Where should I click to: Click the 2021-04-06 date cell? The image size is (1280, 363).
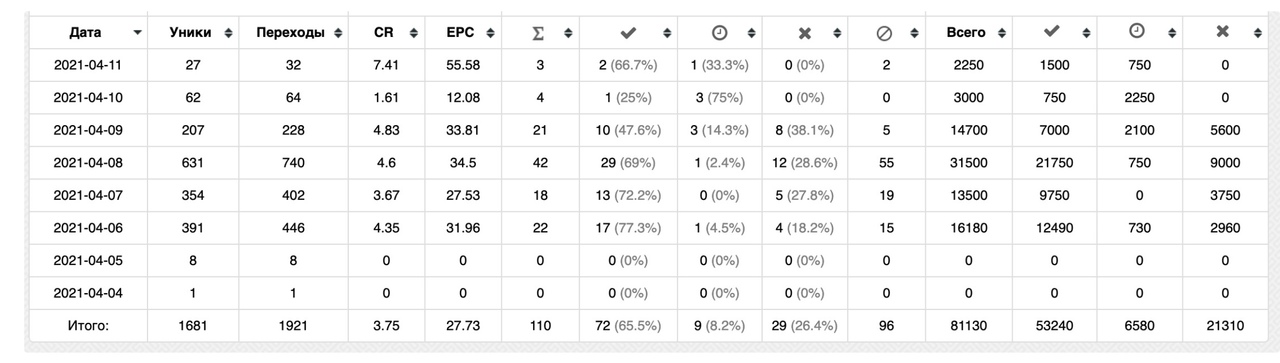pyautogui.click(x=87, y=228)
